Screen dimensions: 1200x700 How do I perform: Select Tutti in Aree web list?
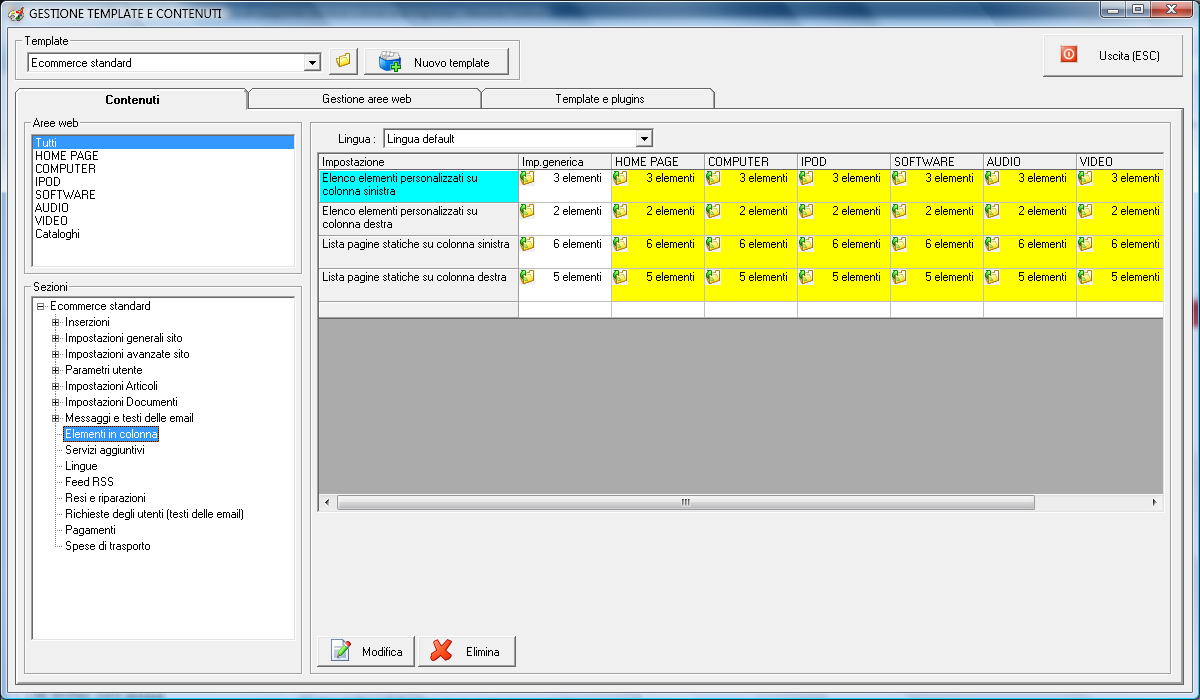click(x=163, y=143)
